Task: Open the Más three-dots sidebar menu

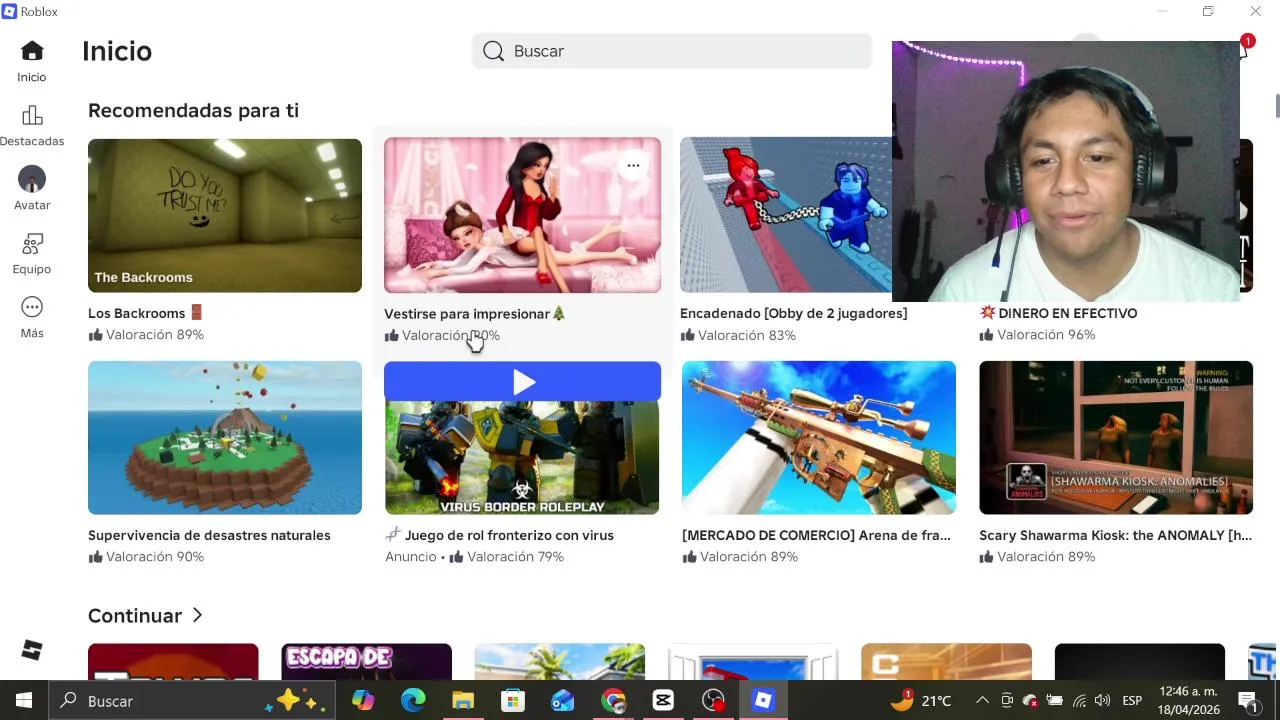Action: coord(32,307)
